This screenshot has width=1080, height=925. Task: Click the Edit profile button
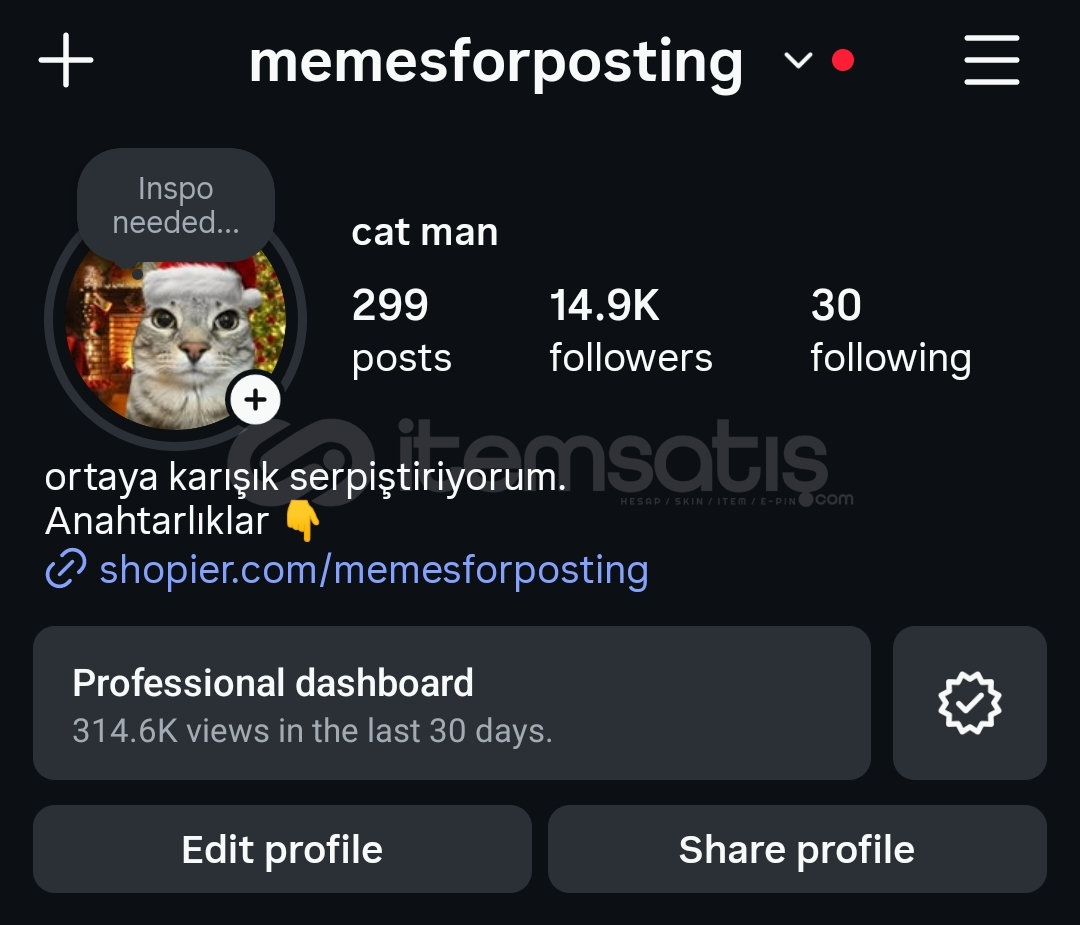coord(282,849)
